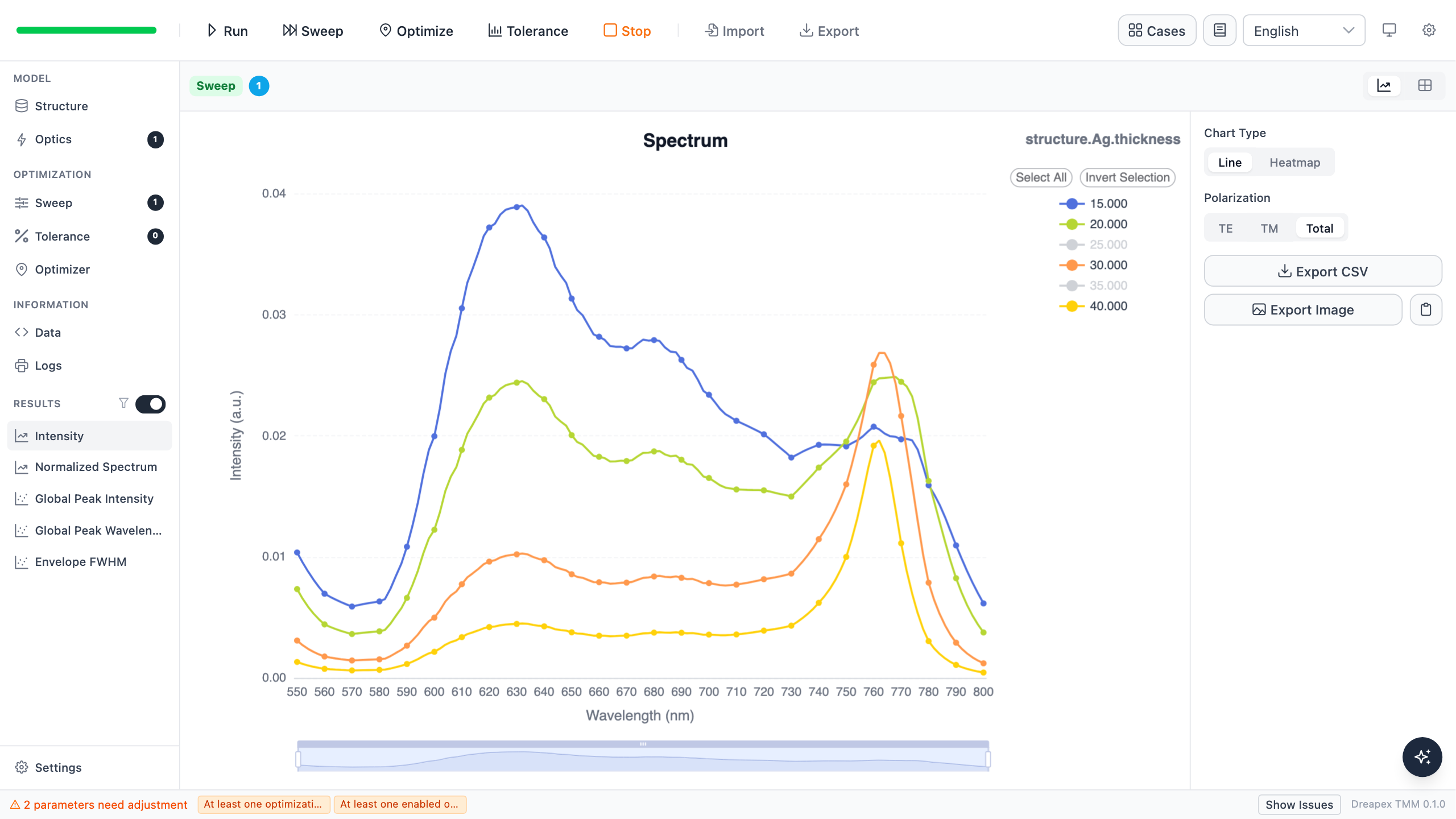Click Show Issues in the status bar

tap(1299, 805)
